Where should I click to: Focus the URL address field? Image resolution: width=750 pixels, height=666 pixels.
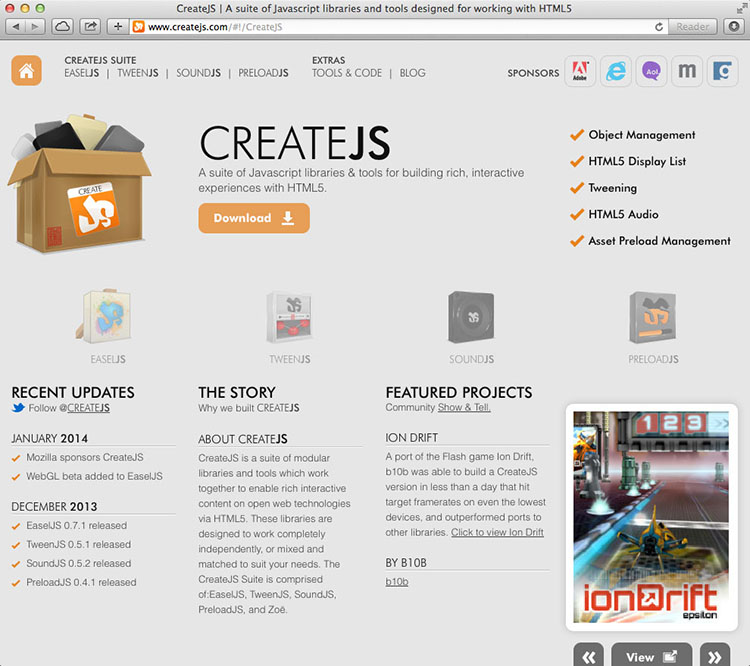397,27
